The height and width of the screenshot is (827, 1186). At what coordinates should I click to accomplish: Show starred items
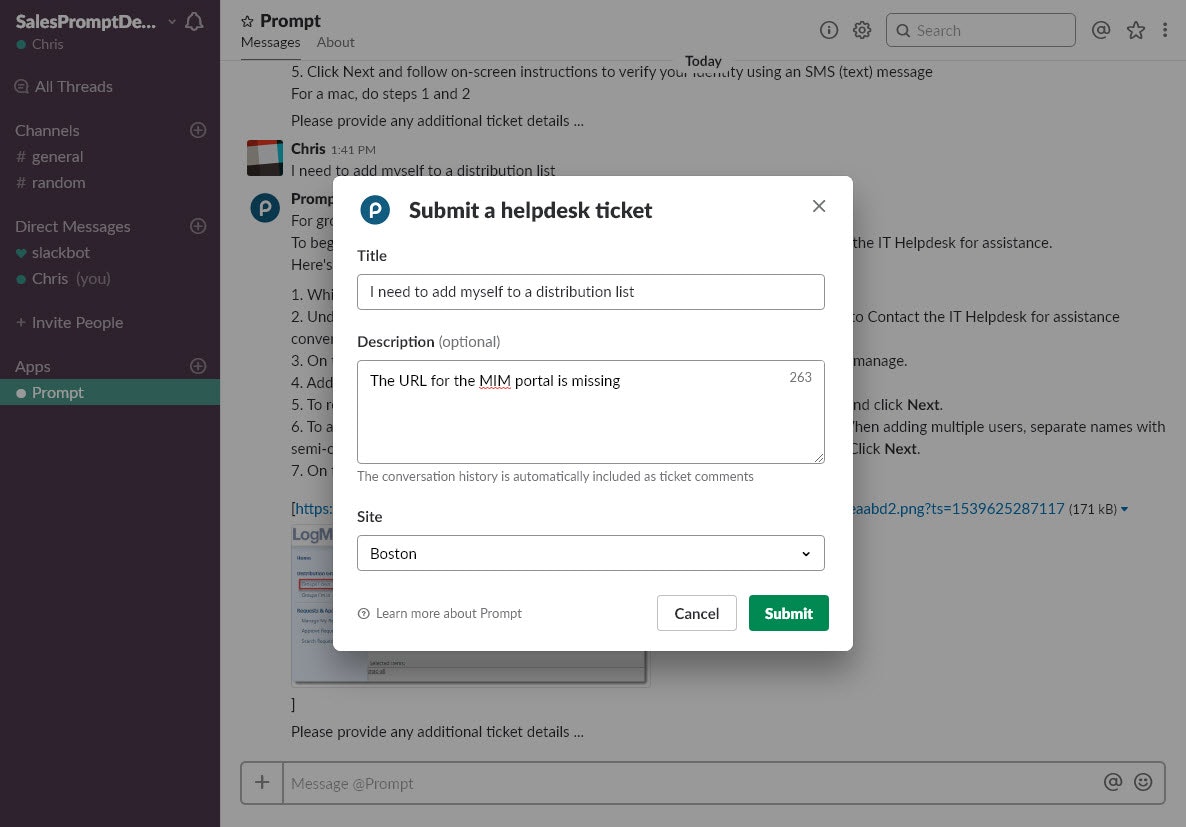point(1135,30)
